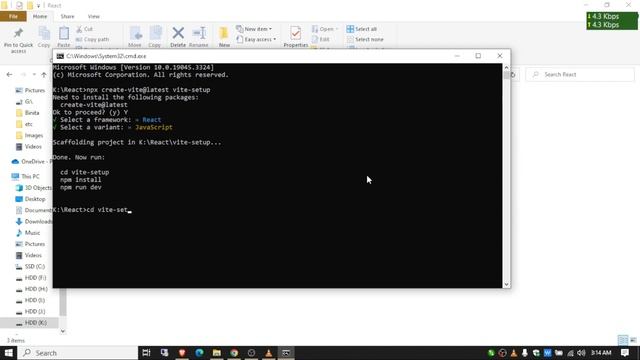Open Google Chrome from taskbar
Image resolution: width=640 pixels, height=360 pixels.
(234, 353)
